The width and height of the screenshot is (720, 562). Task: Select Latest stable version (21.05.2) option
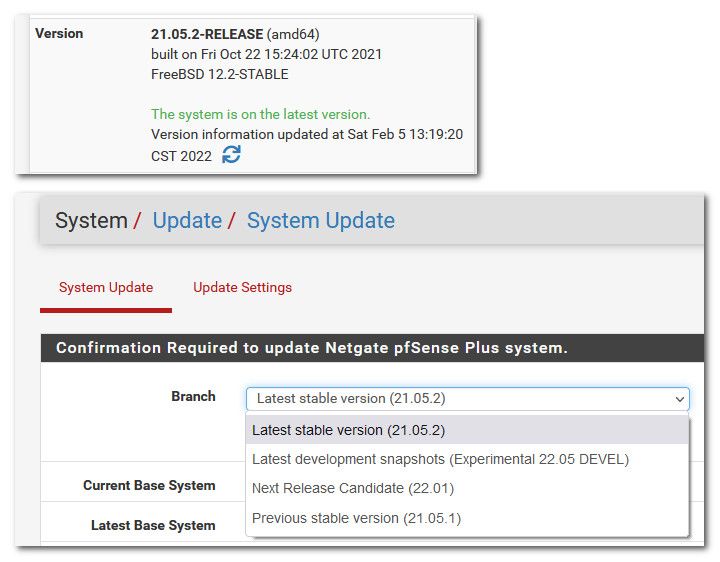coord(467,430)
